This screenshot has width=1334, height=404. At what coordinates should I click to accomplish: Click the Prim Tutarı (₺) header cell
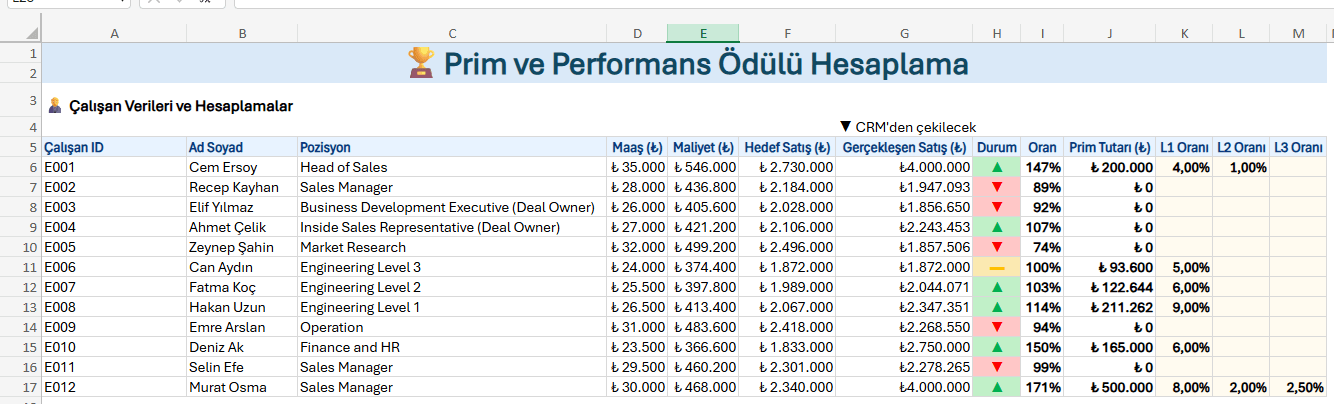[x=1110, y=147]
